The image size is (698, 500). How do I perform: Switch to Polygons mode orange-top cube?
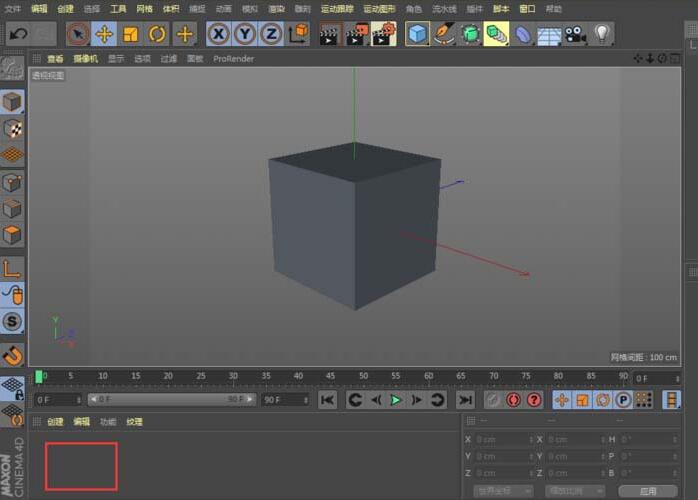click(x=12, y=235)
